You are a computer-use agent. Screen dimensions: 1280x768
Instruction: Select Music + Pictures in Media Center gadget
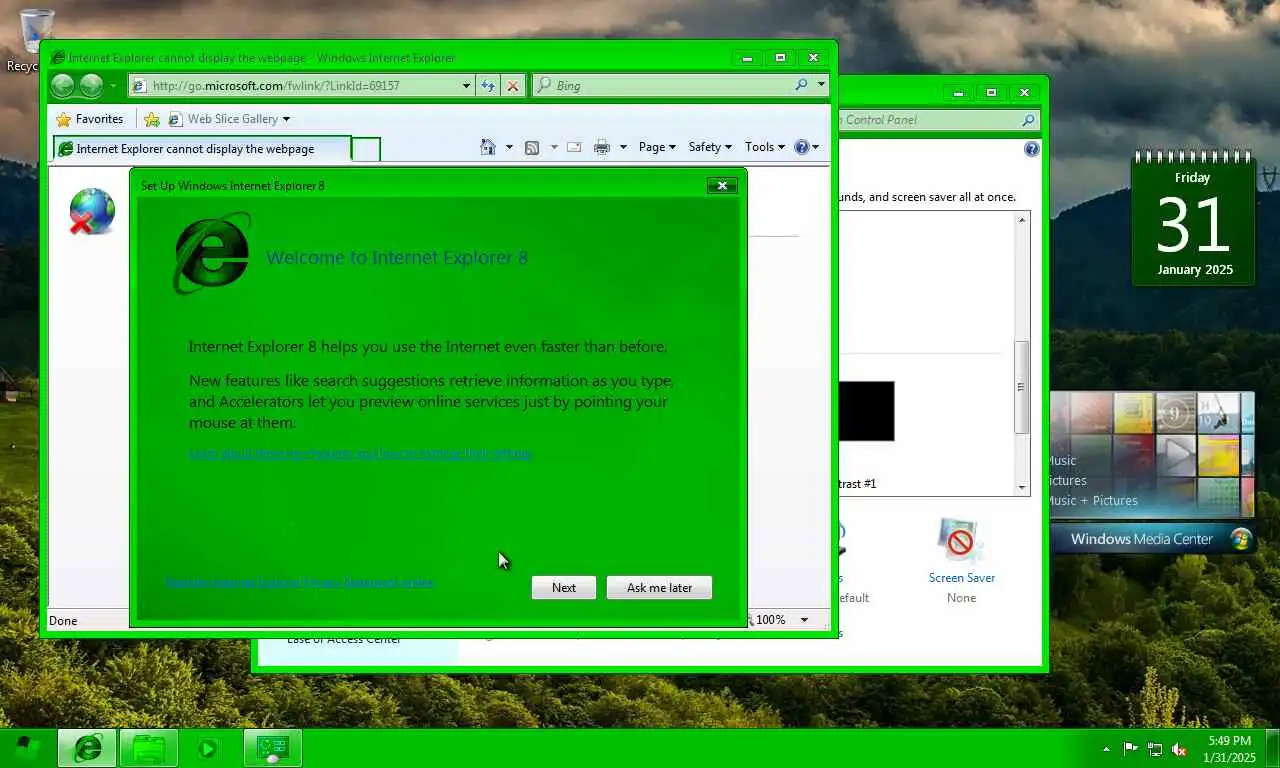[x=1092, y=501]
